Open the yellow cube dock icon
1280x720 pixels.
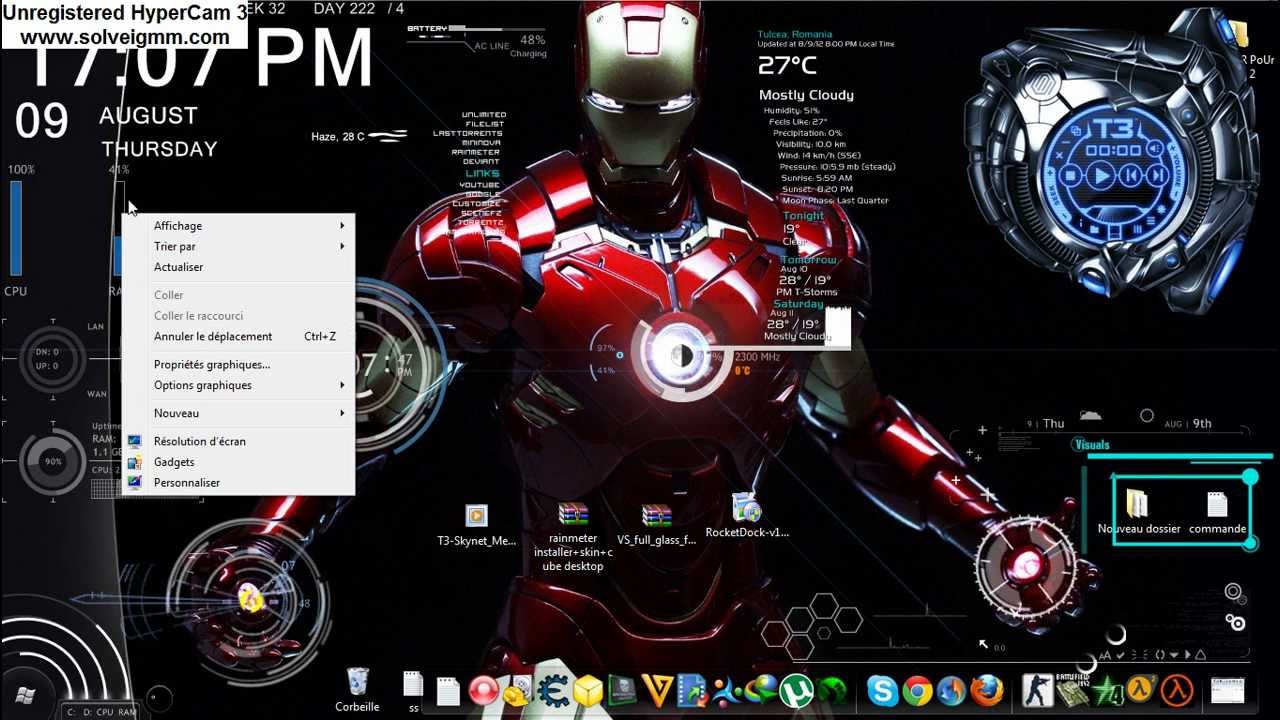pyautogui.click(x=588, y=691)
